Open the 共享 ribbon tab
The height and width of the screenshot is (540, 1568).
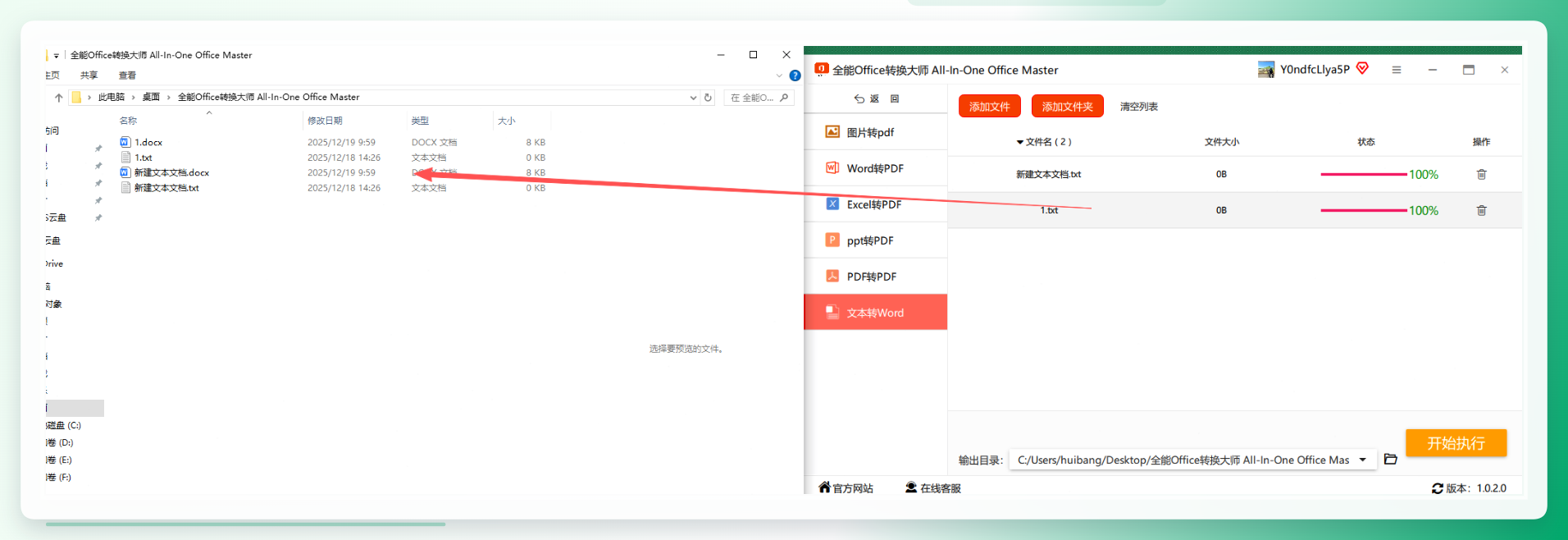[x=89, y=76]
